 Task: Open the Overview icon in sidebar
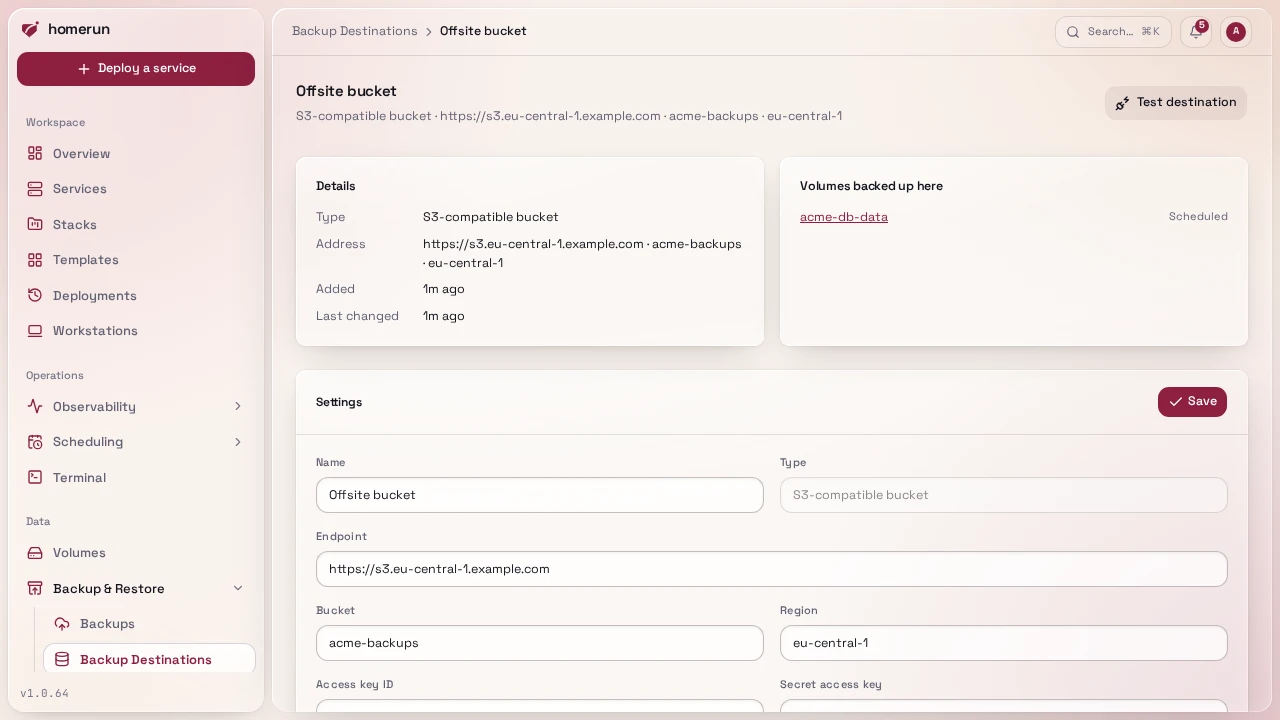pos(35,153)
